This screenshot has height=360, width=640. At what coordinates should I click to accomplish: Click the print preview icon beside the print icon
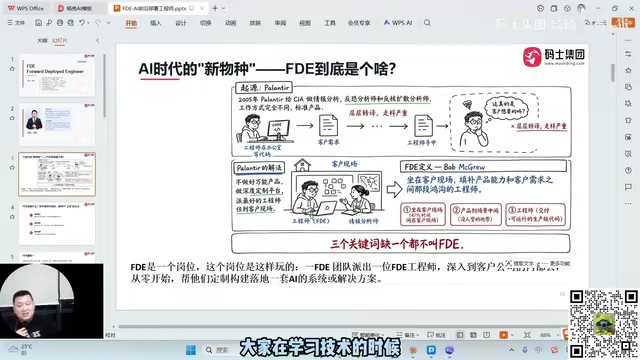click(x=71, y=23)
